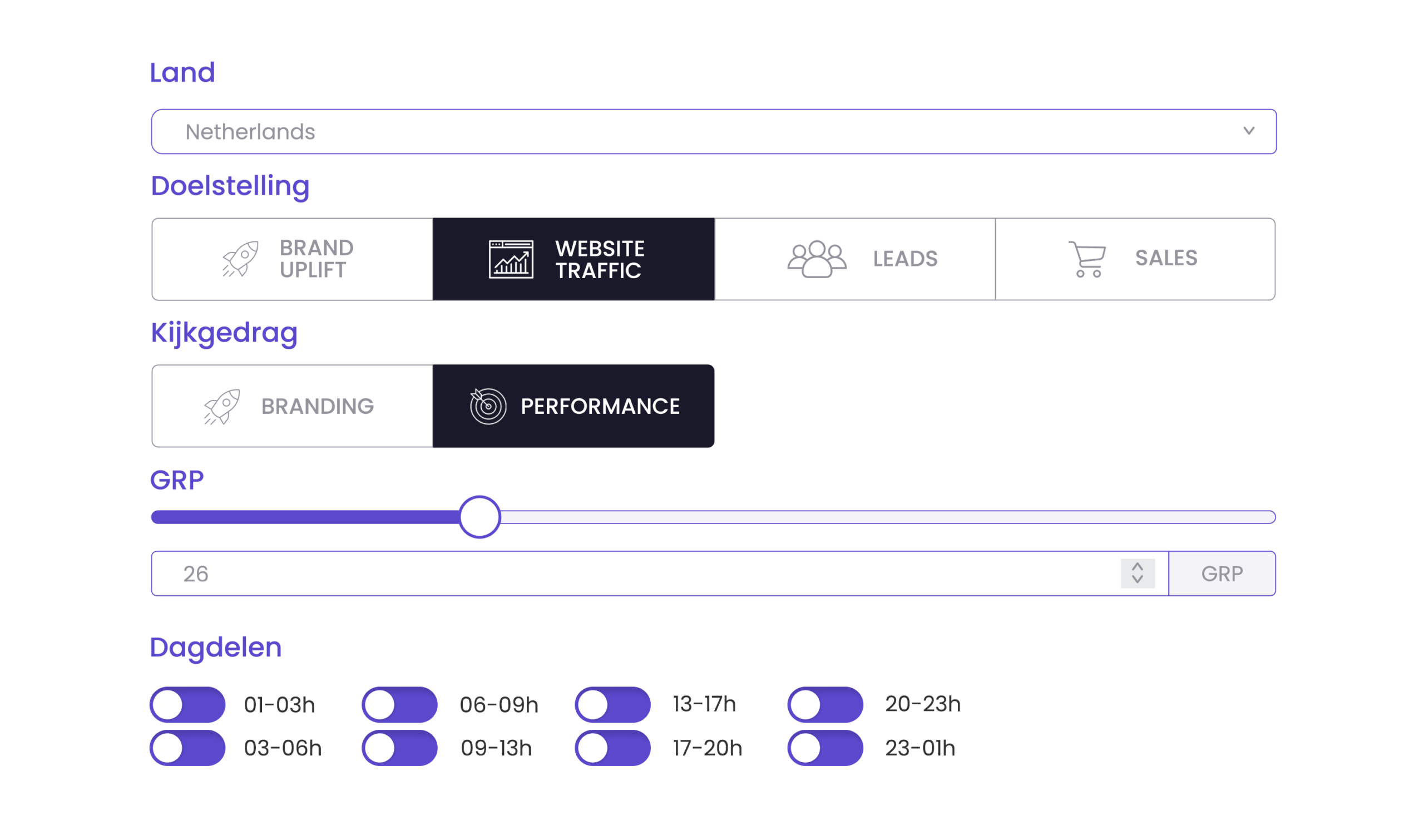
Task: Click the GRP number stepper arrows
Action: click(1137, 574)
